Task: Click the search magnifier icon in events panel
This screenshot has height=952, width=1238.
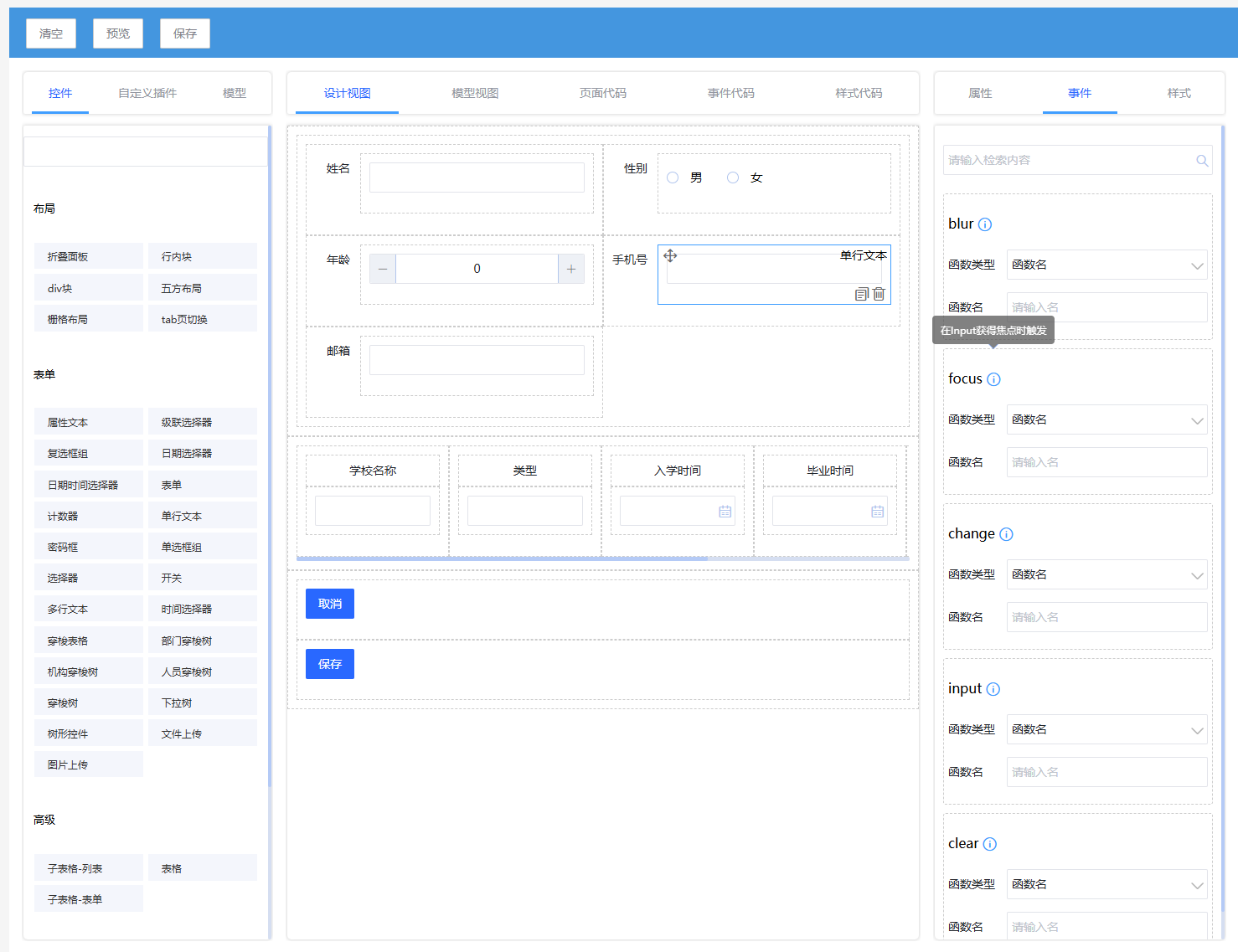Action: pos(1202,161)
